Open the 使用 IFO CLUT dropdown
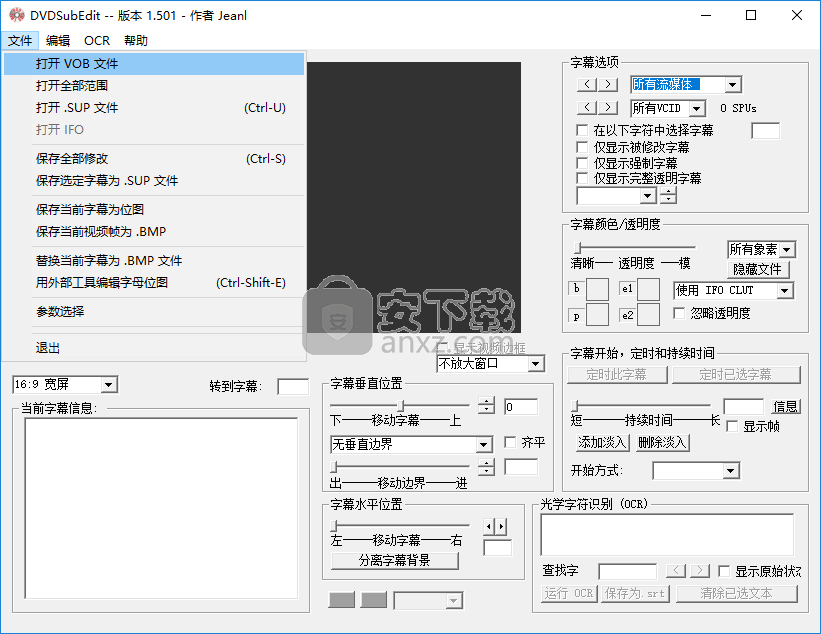Screen dimensions: 821x634 (784, 291)
